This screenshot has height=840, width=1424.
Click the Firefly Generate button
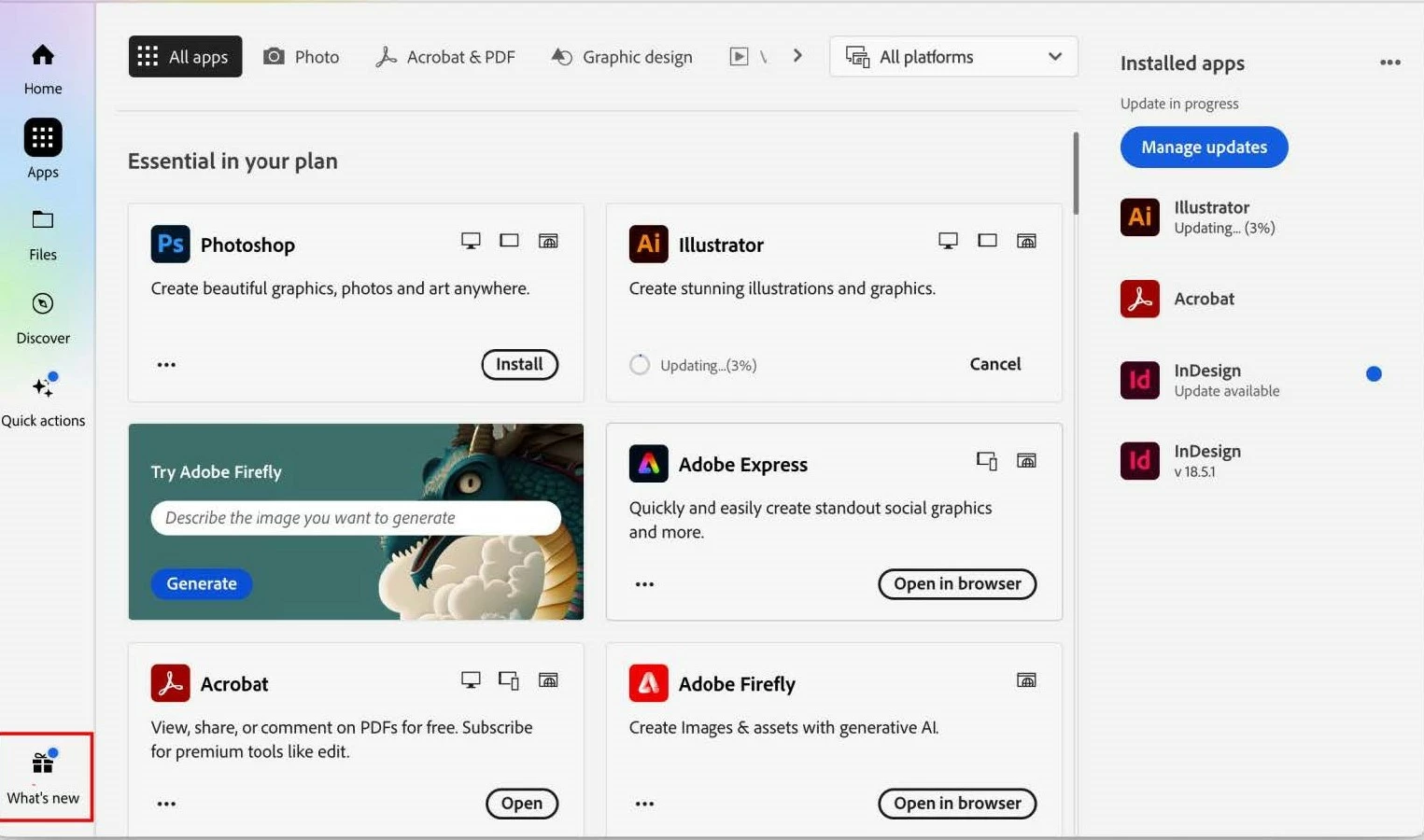202,583
